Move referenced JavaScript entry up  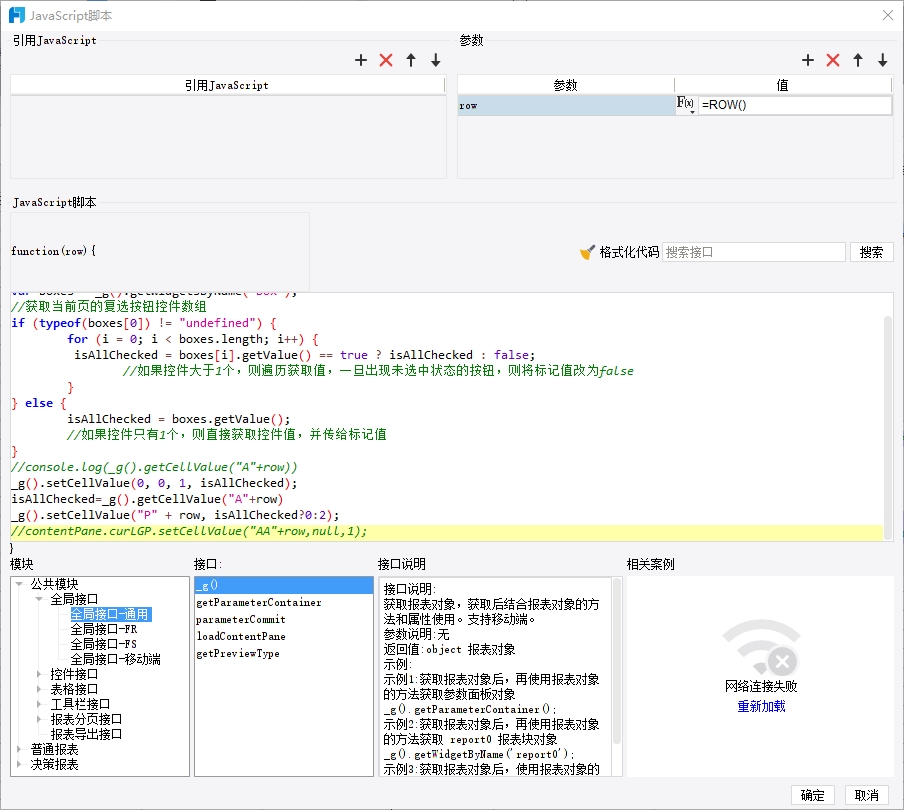click(x=411, y=61)
